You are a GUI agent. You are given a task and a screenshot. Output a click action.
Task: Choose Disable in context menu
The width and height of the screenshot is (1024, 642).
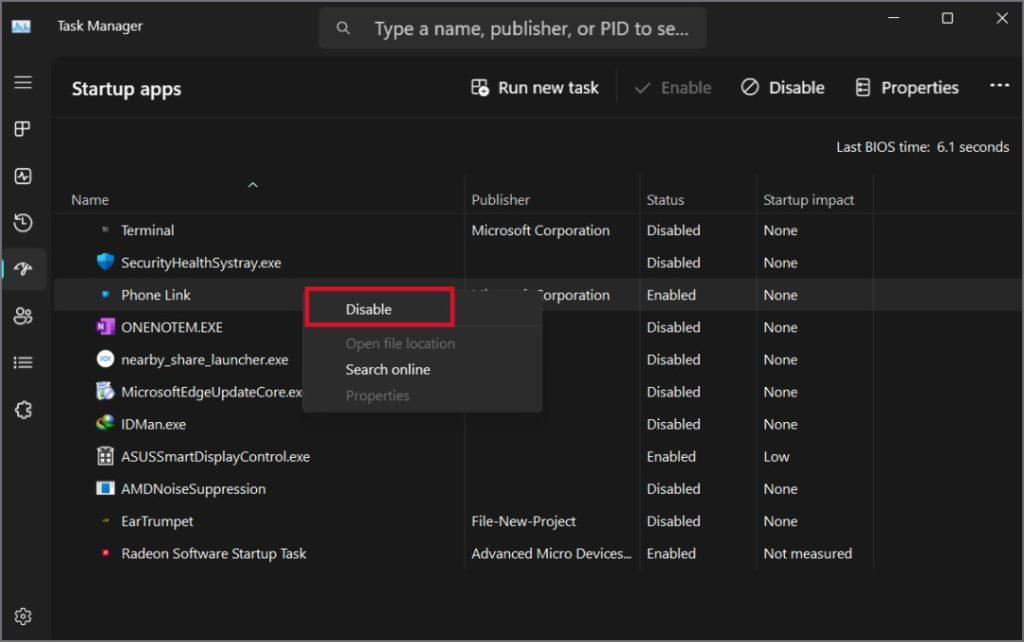(x=368, y=309)
